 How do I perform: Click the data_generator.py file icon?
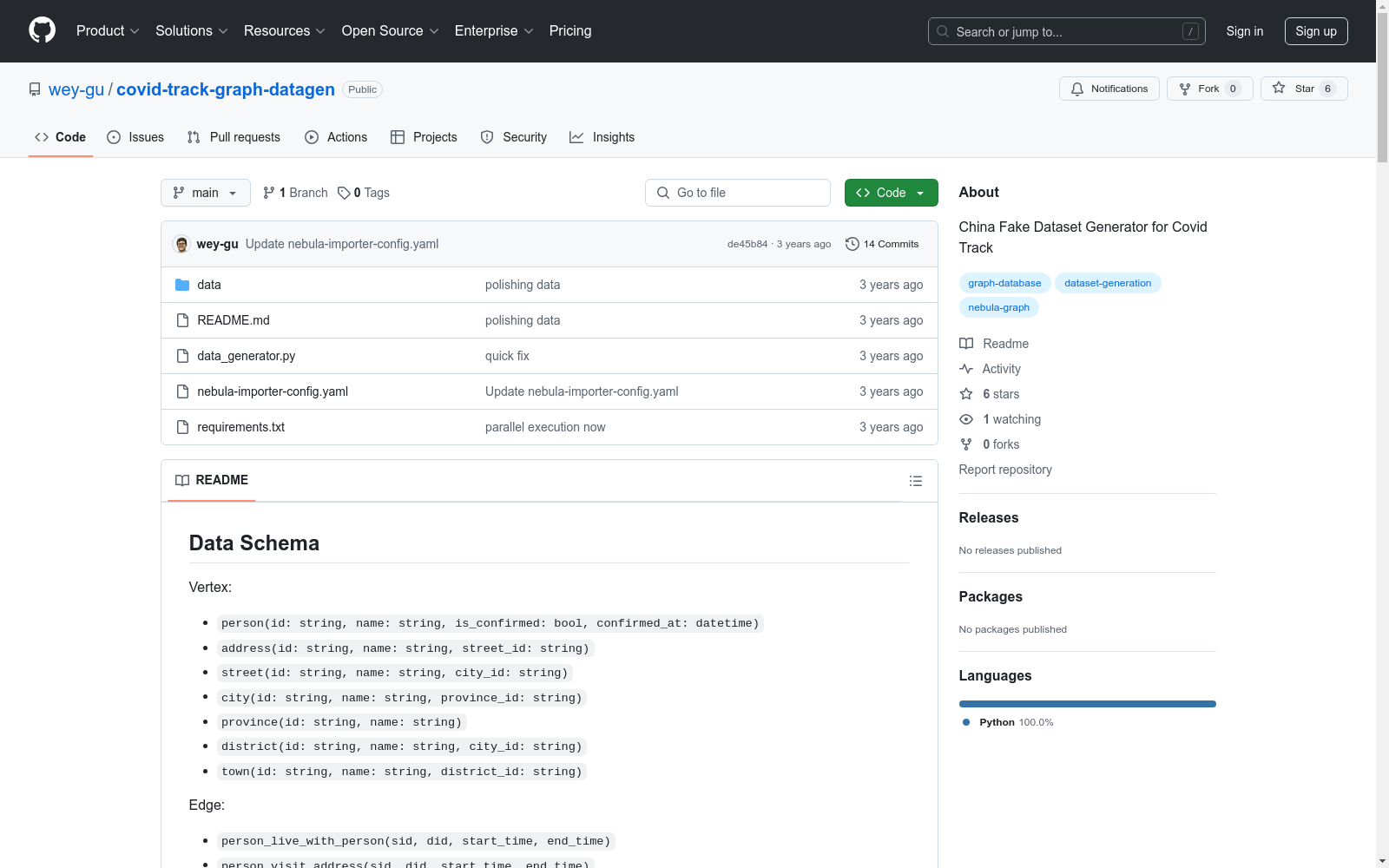tap(182, 356)
